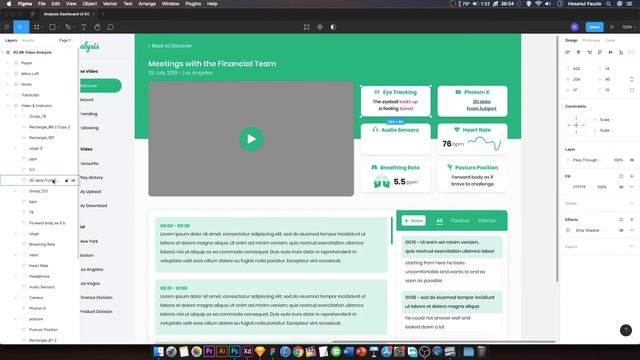Toggle constrain proportions link icon
This screenshot has width=640, height=360.
[632, 79]
